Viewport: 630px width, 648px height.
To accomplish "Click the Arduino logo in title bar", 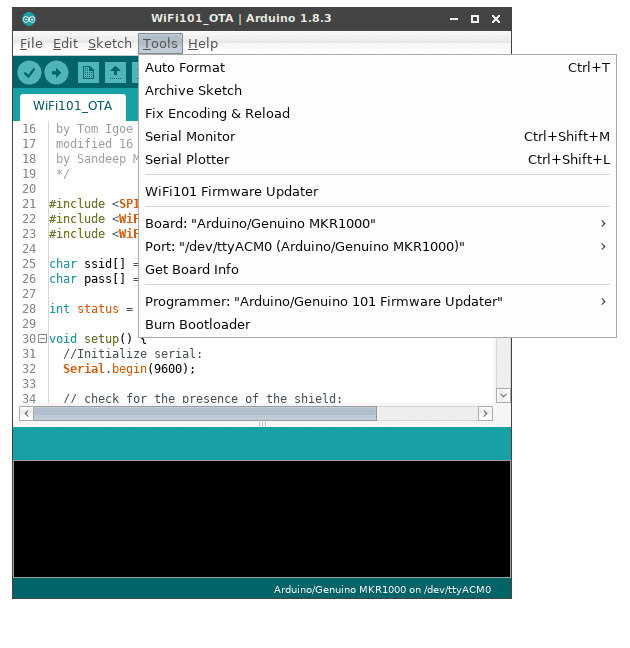I will tap(28, 18).
